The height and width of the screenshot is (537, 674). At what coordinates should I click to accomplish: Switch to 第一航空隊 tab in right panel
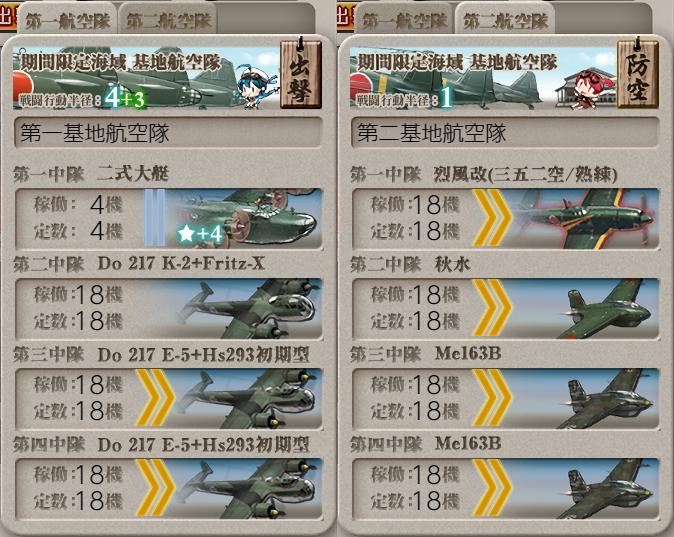click(404, 21)
